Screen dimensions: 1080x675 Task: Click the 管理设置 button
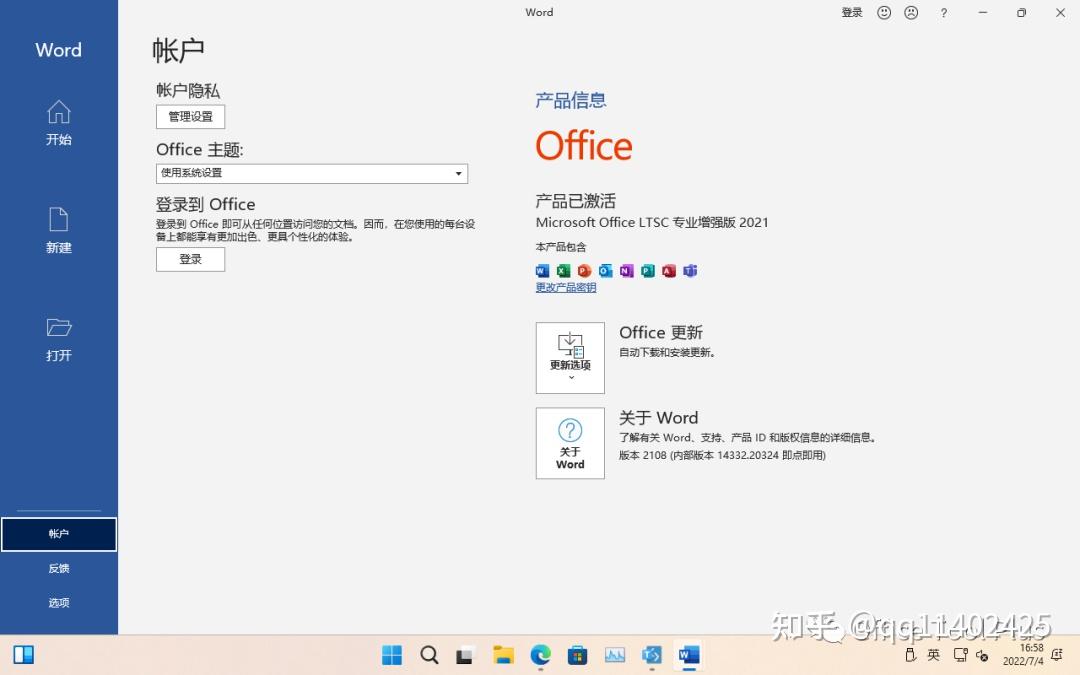tap(189, 116)
